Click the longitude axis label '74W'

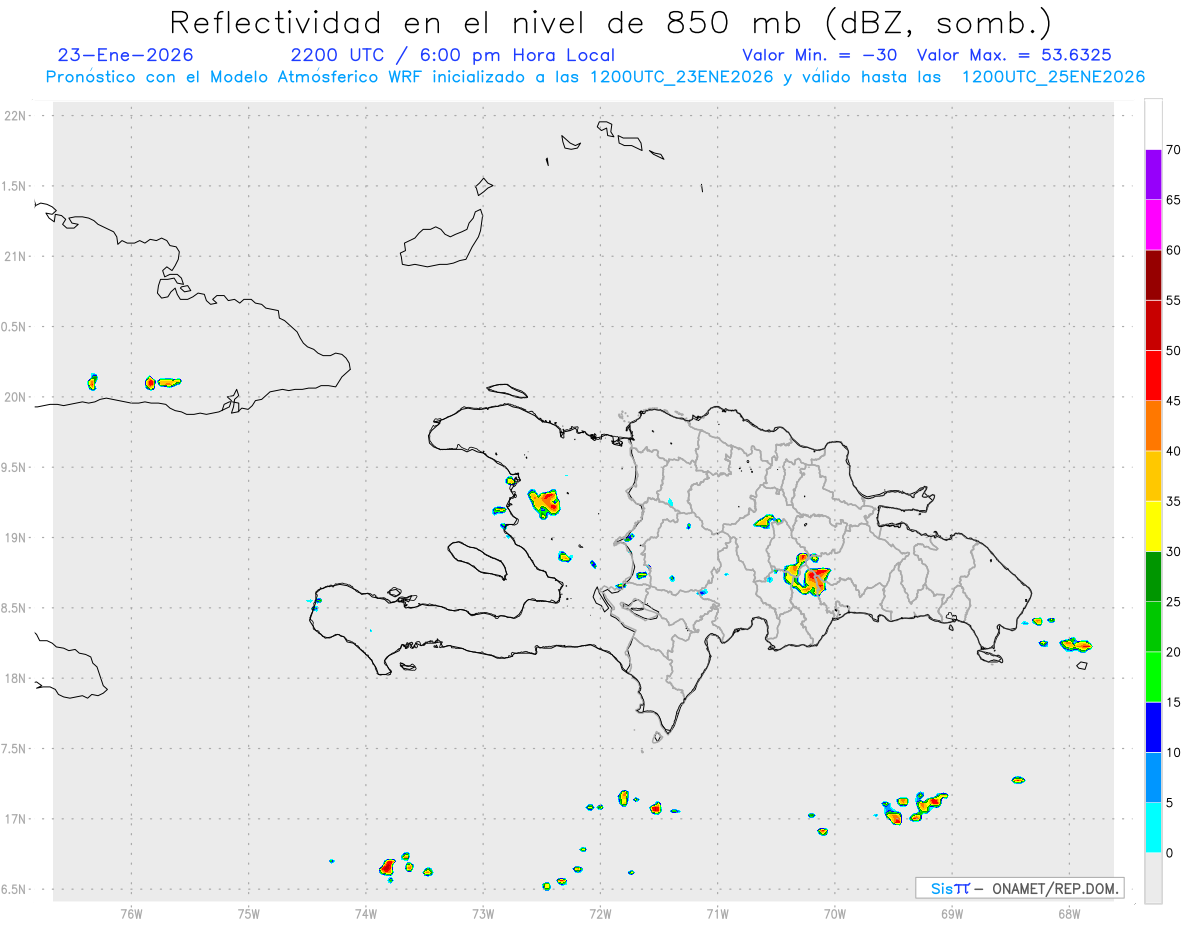(x=366, y=912)
